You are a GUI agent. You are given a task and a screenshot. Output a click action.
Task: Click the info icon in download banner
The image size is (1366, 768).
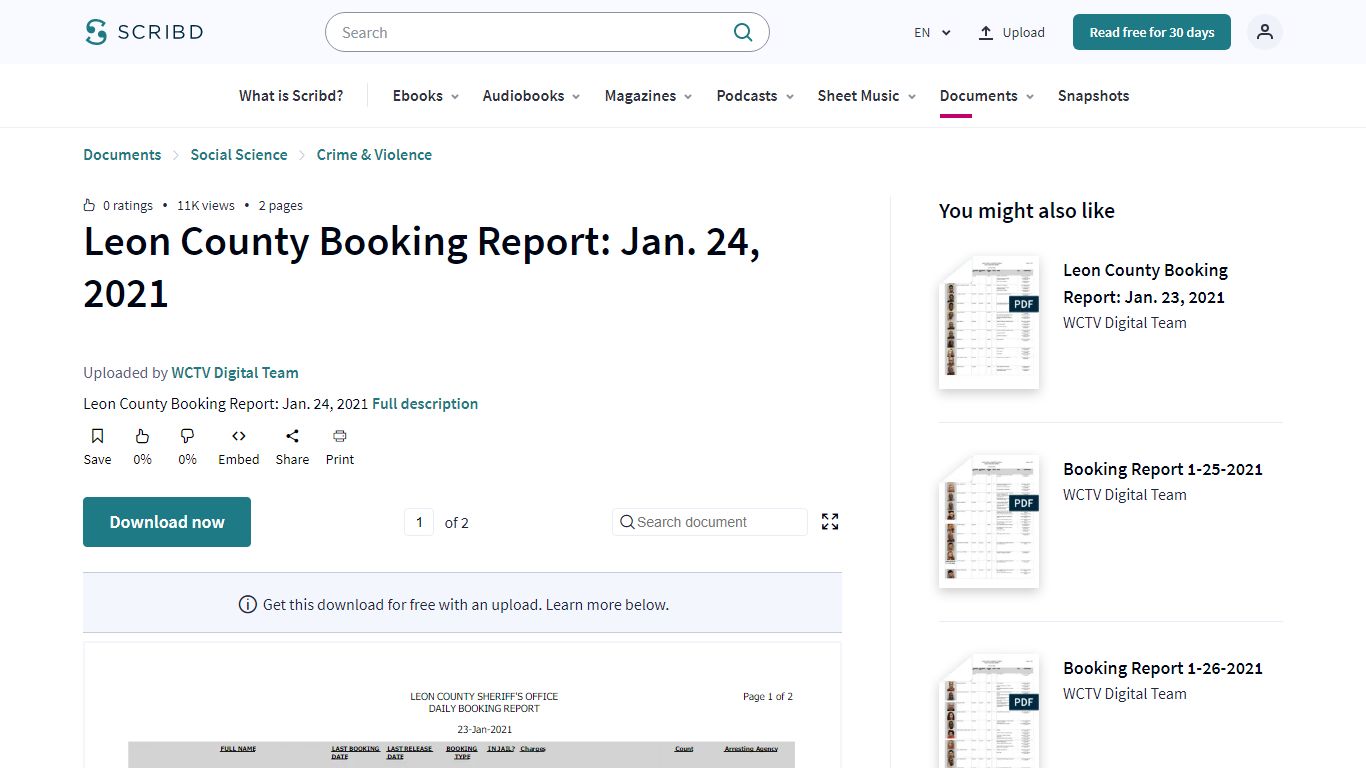[248, 604]
